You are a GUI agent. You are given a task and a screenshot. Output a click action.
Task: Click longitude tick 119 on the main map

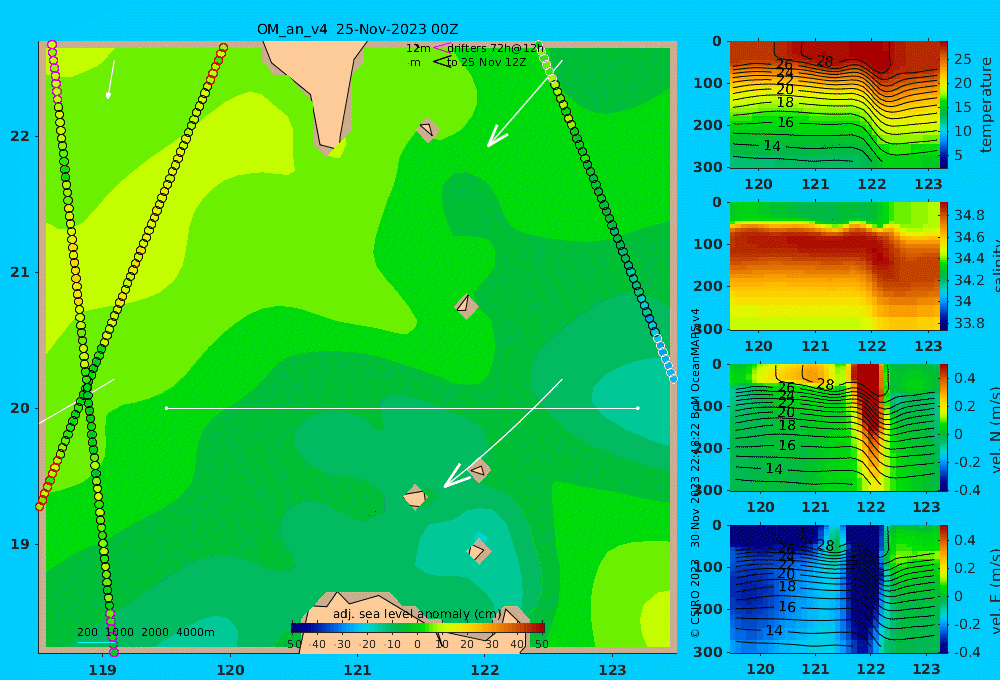pos(103,670)
